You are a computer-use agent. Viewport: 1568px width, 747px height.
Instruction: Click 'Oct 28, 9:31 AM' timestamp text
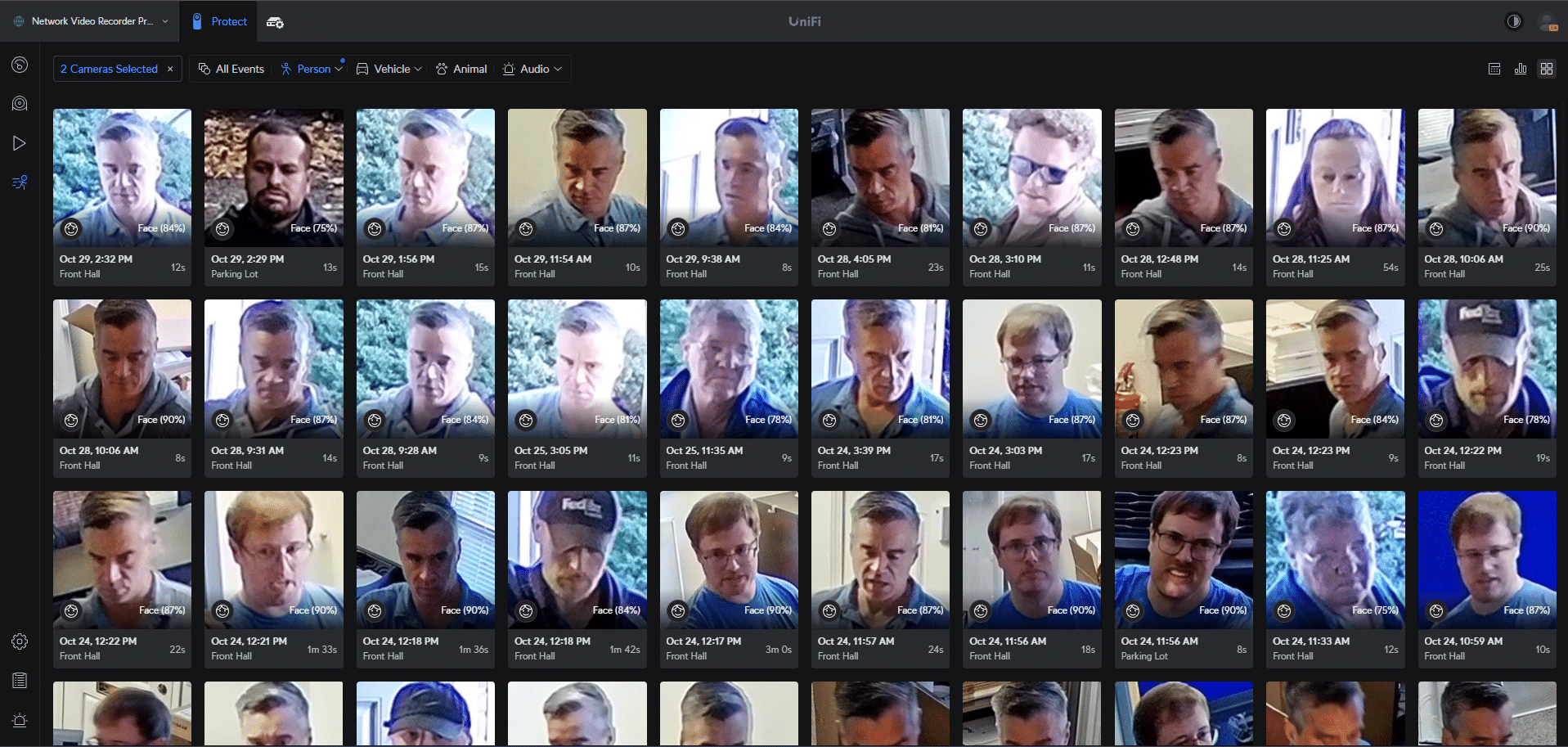tap(248, 451)
